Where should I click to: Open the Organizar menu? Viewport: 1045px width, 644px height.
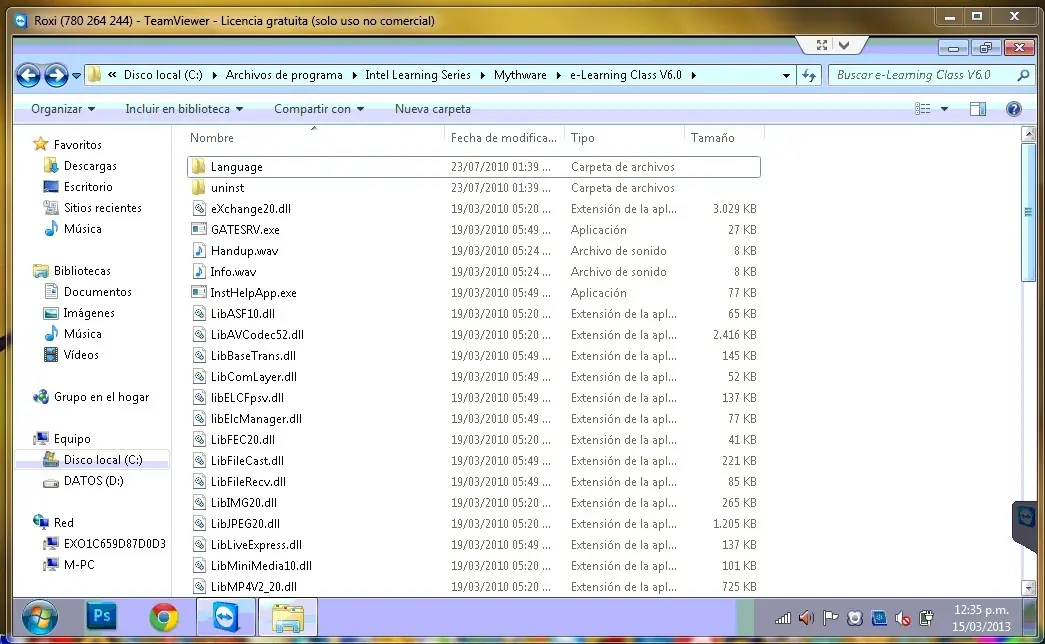click(x=63, y=109)
